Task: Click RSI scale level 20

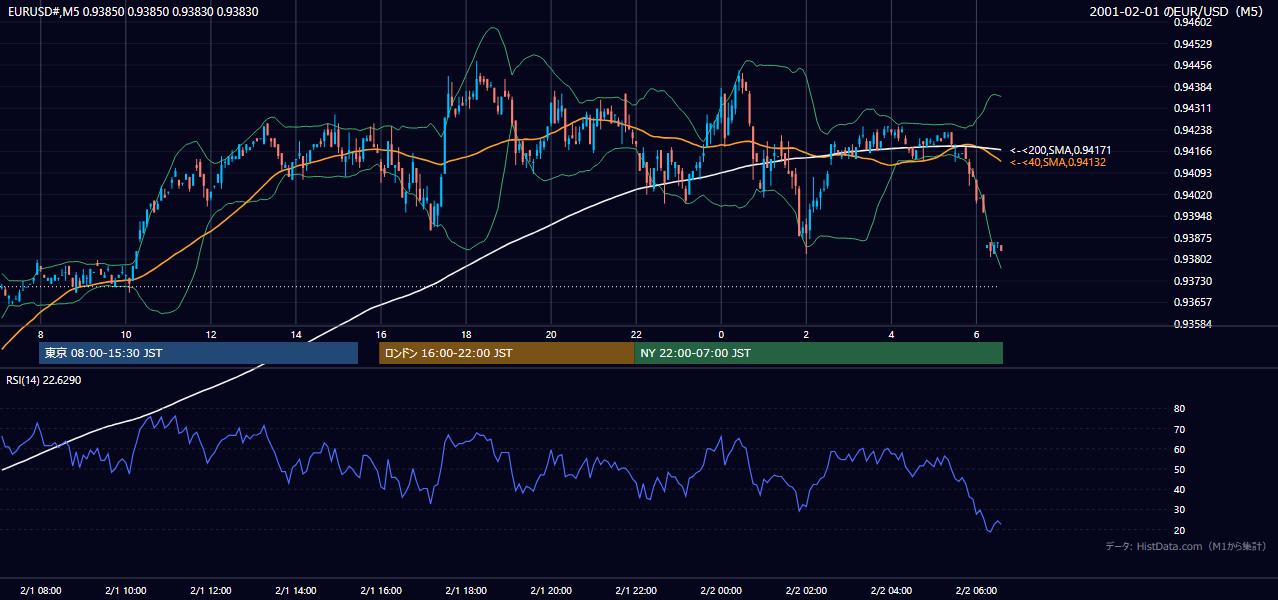Action: (1179, 530)
